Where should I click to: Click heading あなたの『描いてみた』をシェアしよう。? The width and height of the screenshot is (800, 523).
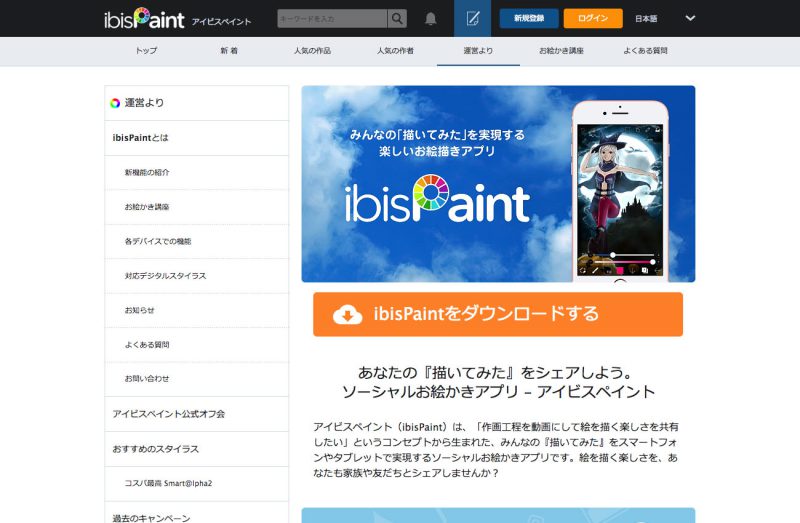click(x=495, y=372)
